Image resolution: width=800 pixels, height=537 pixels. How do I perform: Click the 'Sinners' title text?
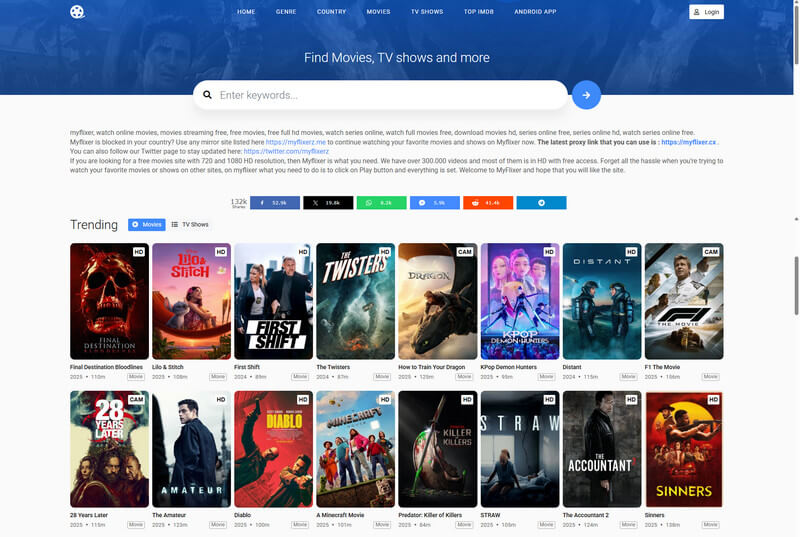(655, 515)
